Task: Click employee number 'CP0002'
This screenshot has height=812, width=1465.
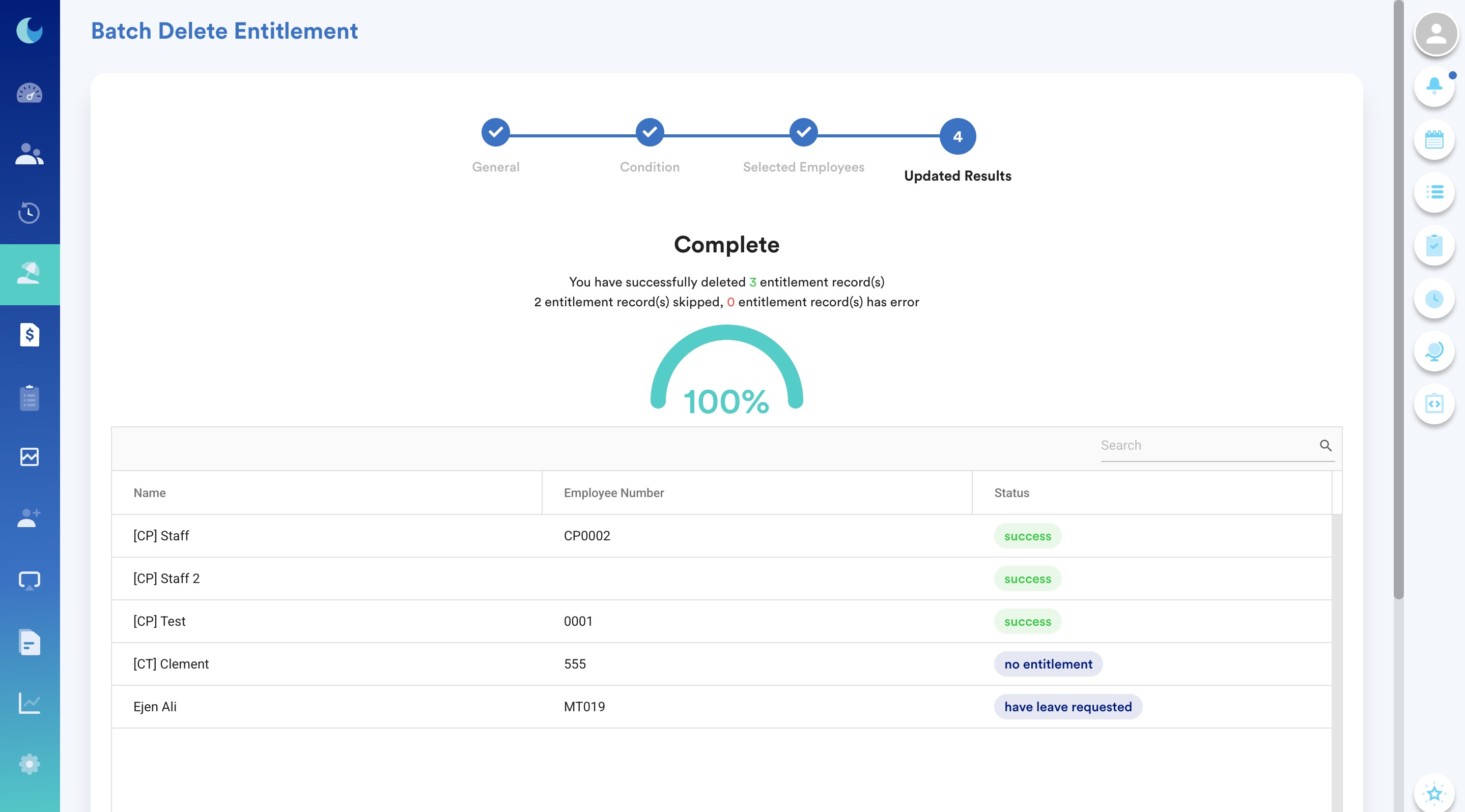Action: (x=587, y=535)
